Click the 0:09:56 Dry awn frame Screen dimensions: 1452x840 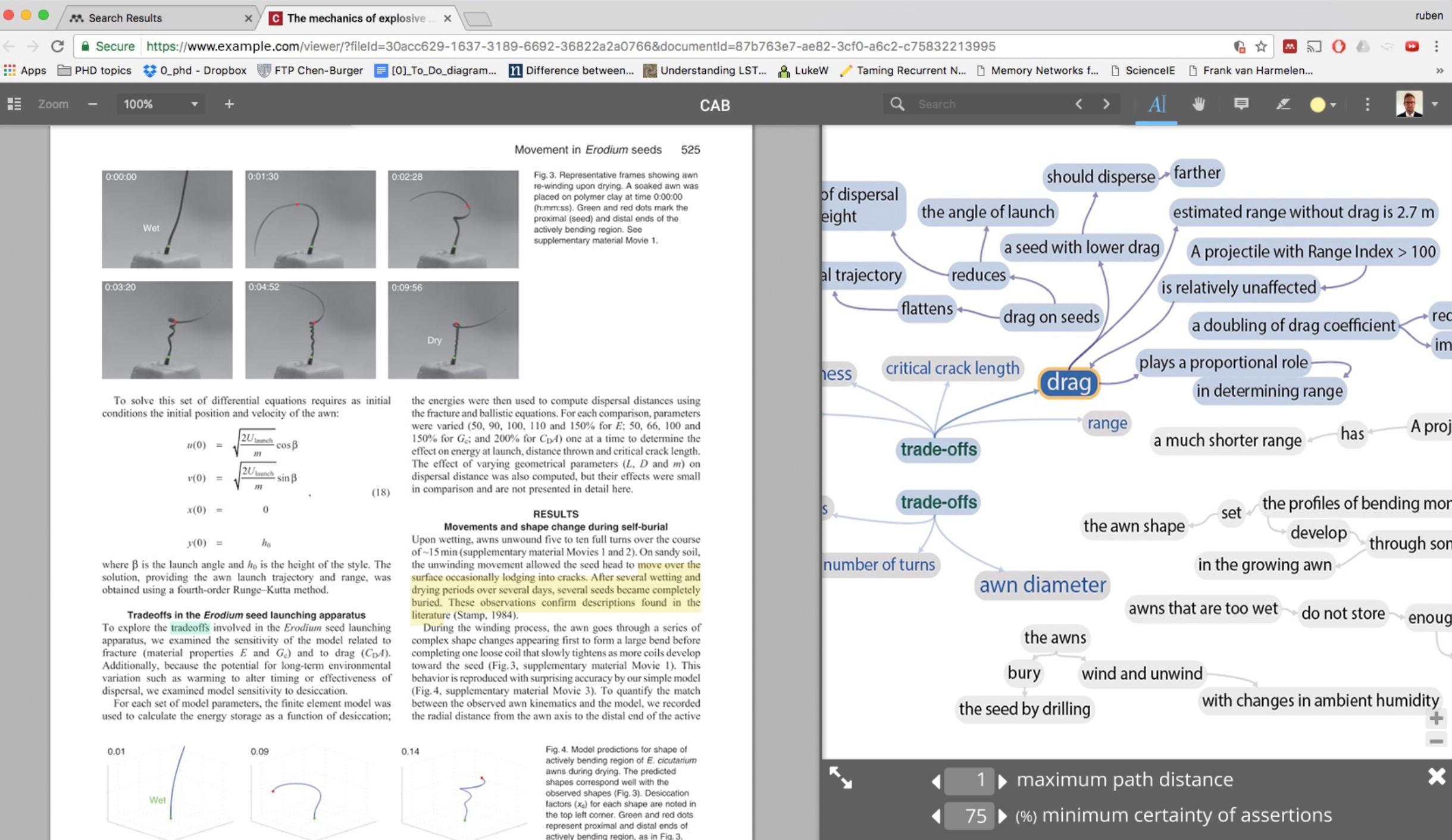(x=453, y=330)
